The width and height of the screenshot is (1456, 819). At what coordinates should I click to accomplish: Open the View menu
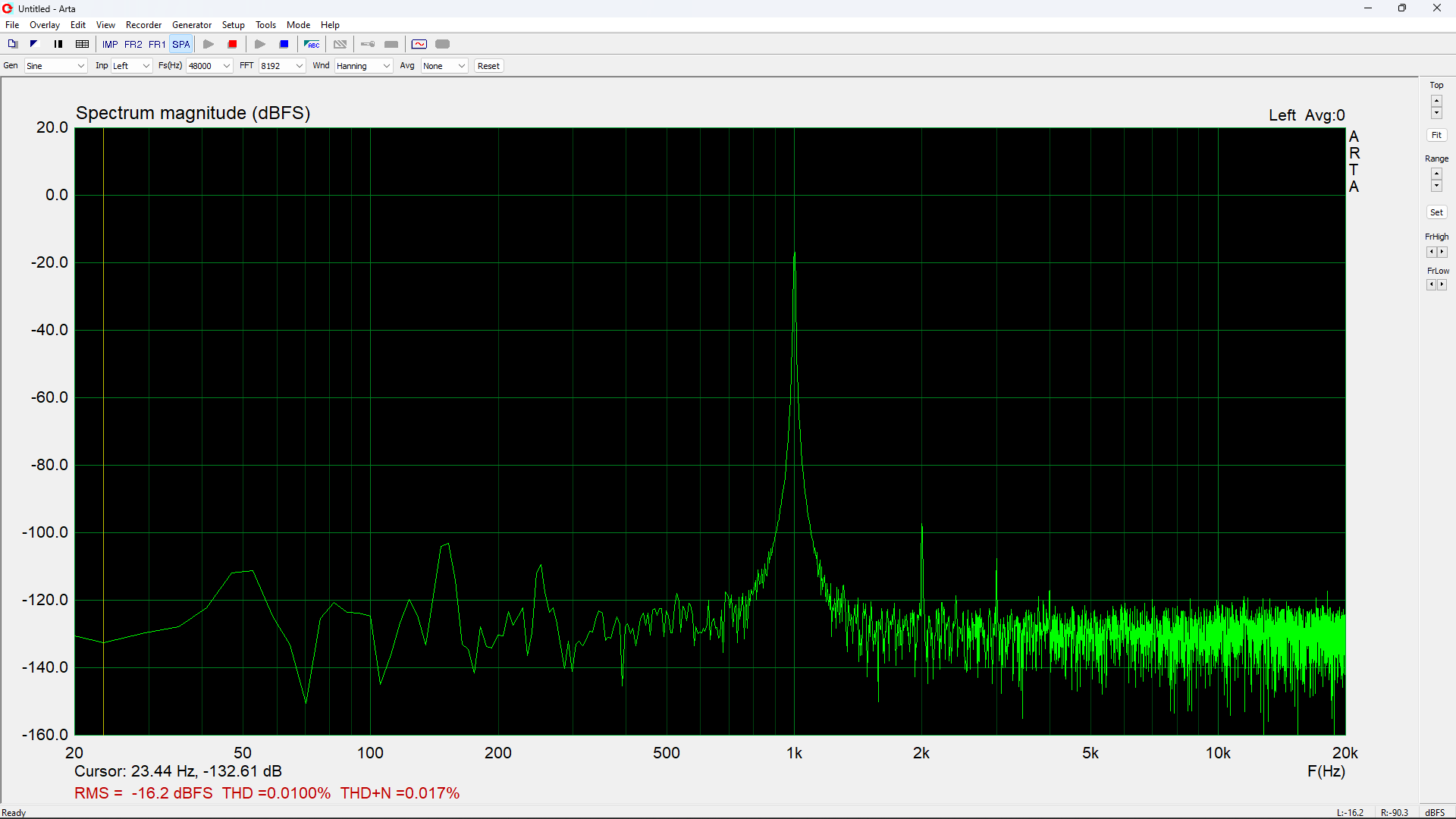pos(105,25)
